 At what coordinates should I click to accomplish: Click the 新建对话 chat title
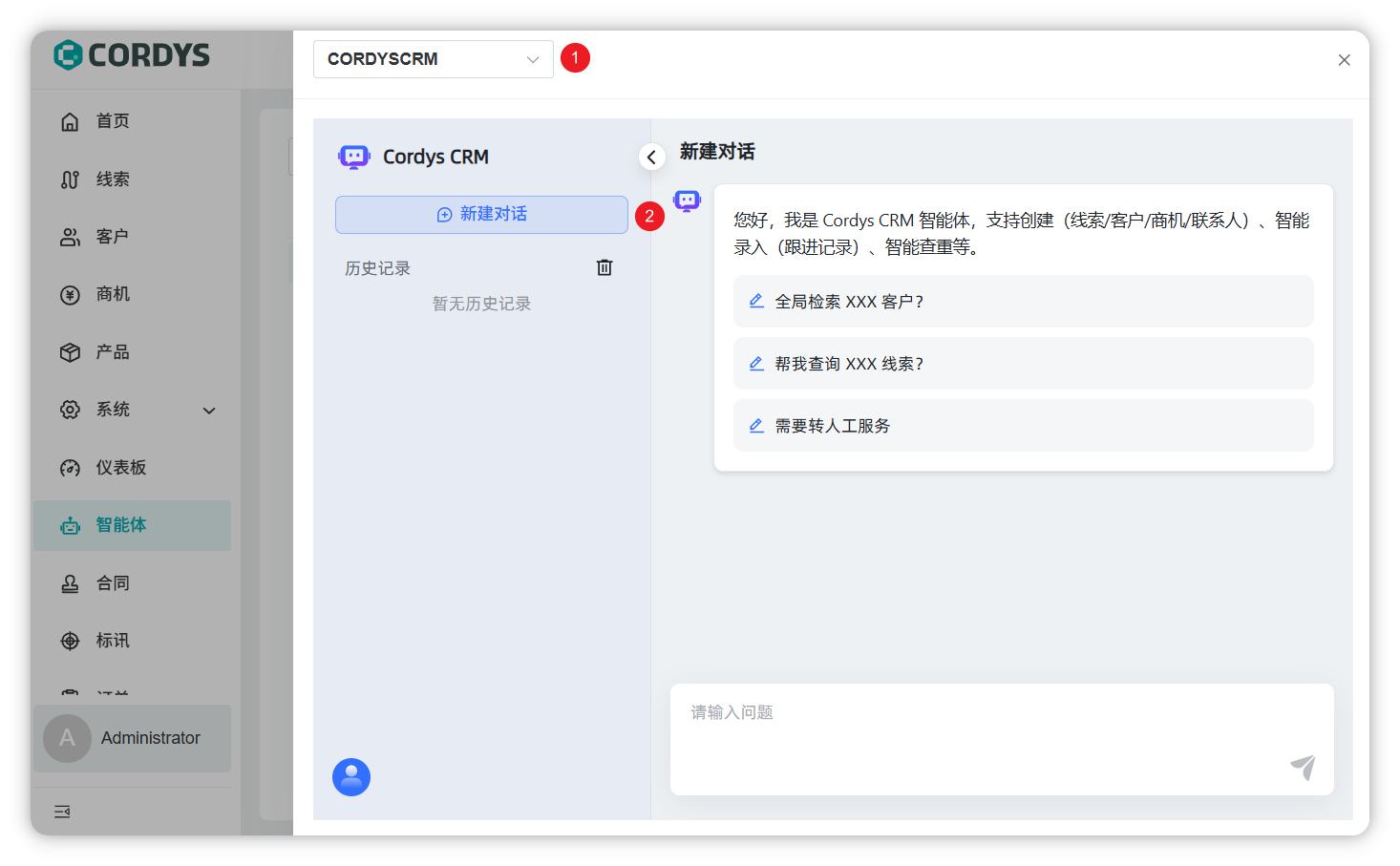(717, 152)
